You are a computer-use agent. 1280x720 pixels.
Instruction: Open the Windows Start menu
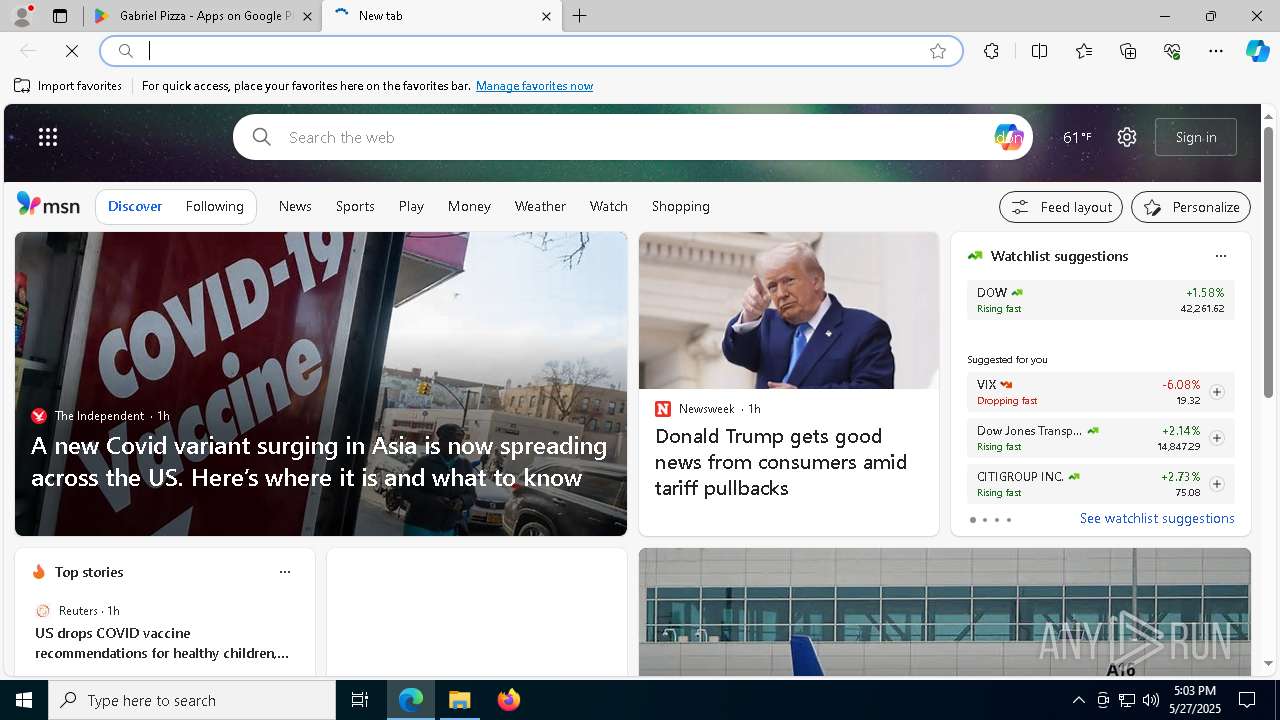24,700
